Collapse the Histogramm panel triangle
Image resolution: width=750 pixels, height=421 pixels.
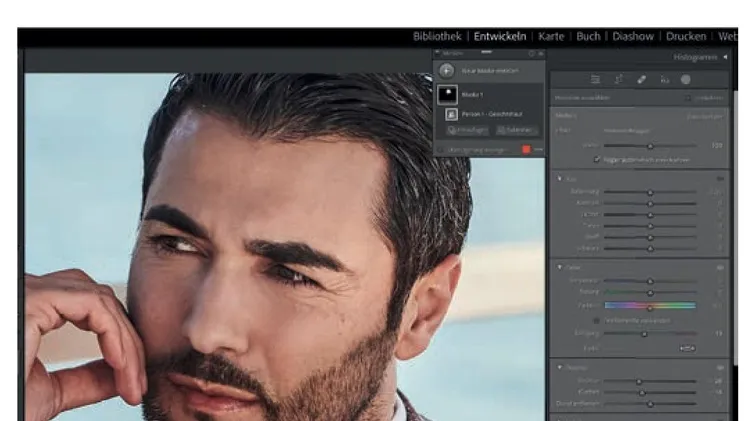(x=725, y=59)
